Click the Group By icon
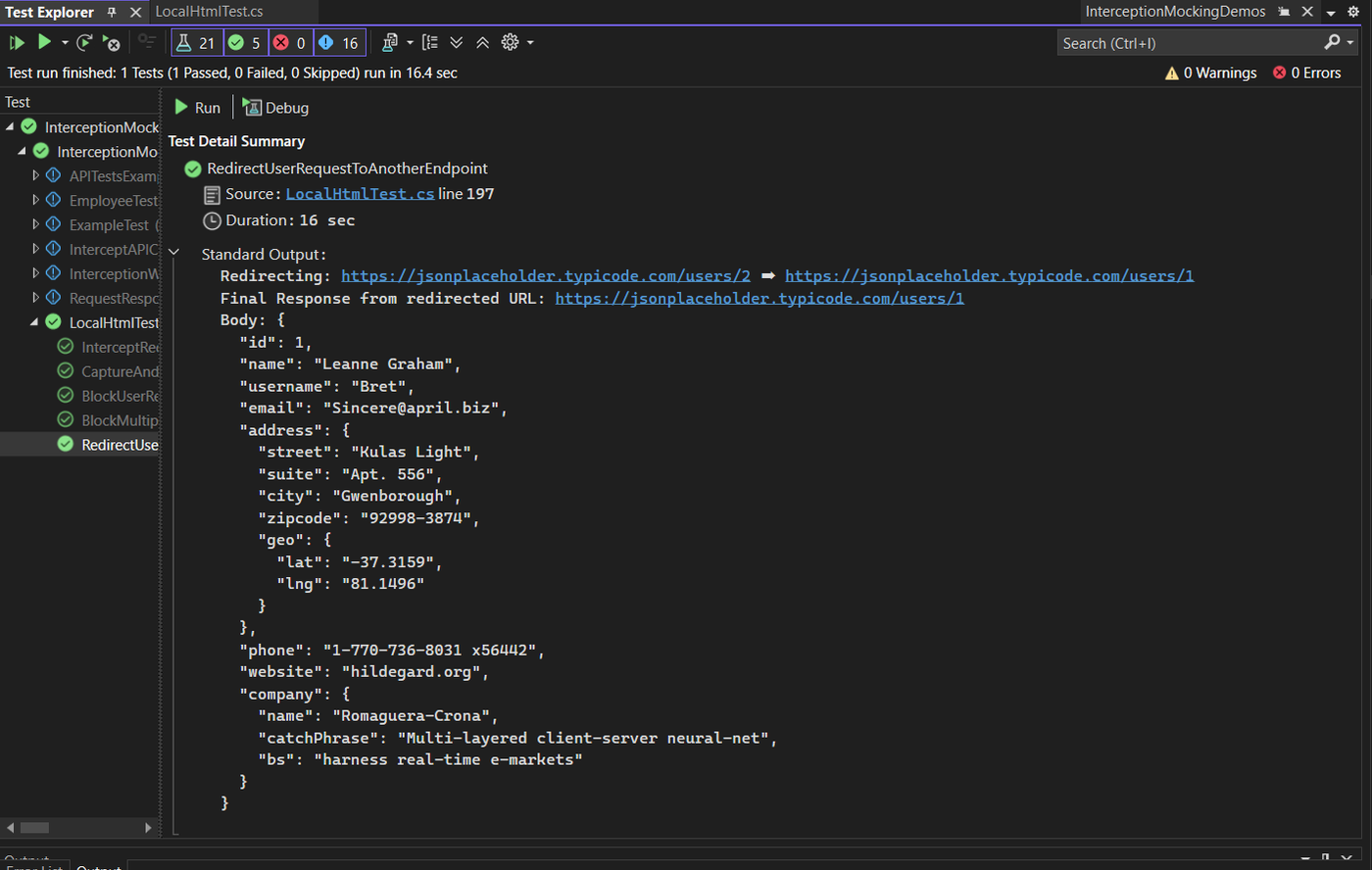 coord(430,42)
